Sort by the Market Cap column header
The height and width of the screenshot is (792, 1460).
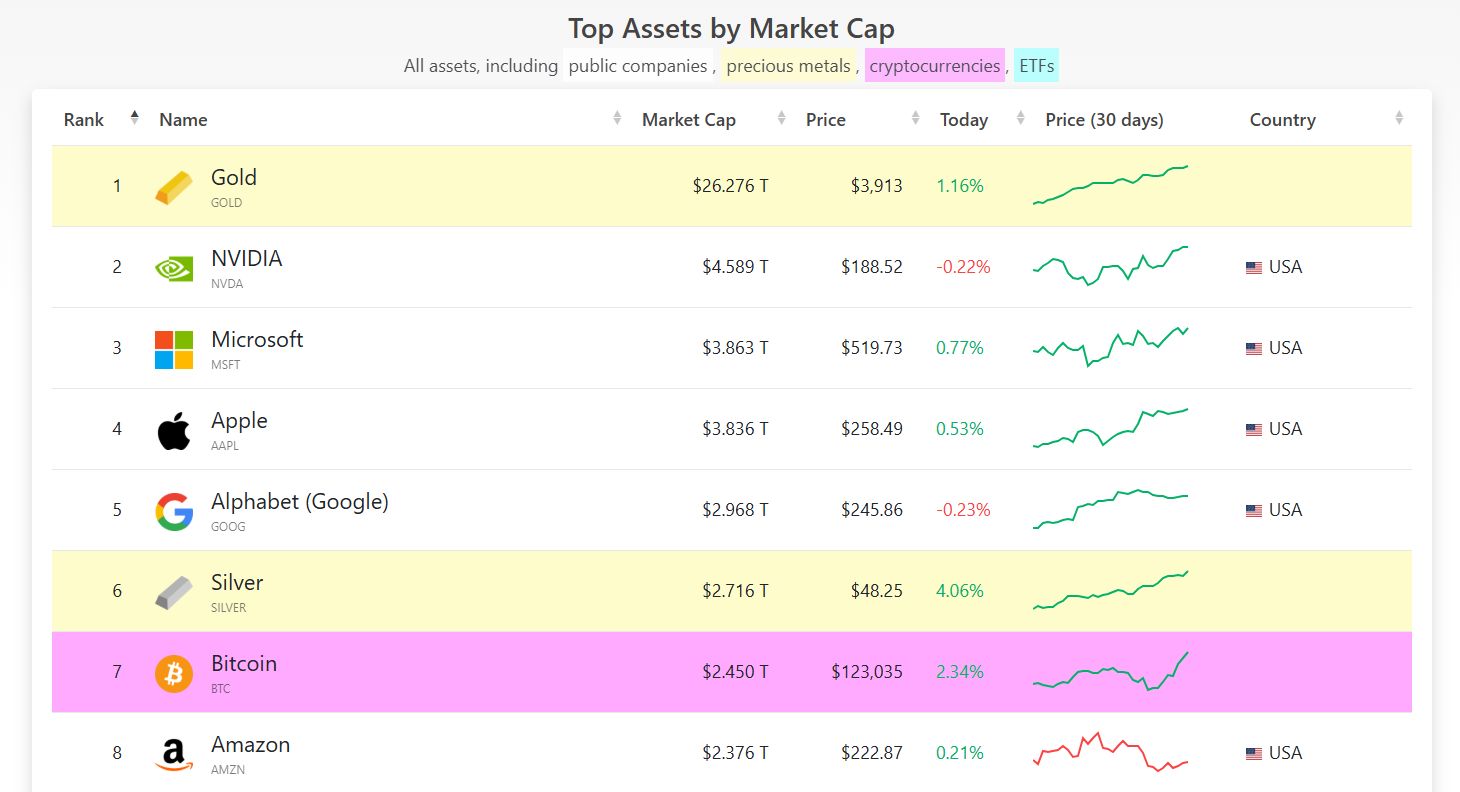[x=689, y=120]
